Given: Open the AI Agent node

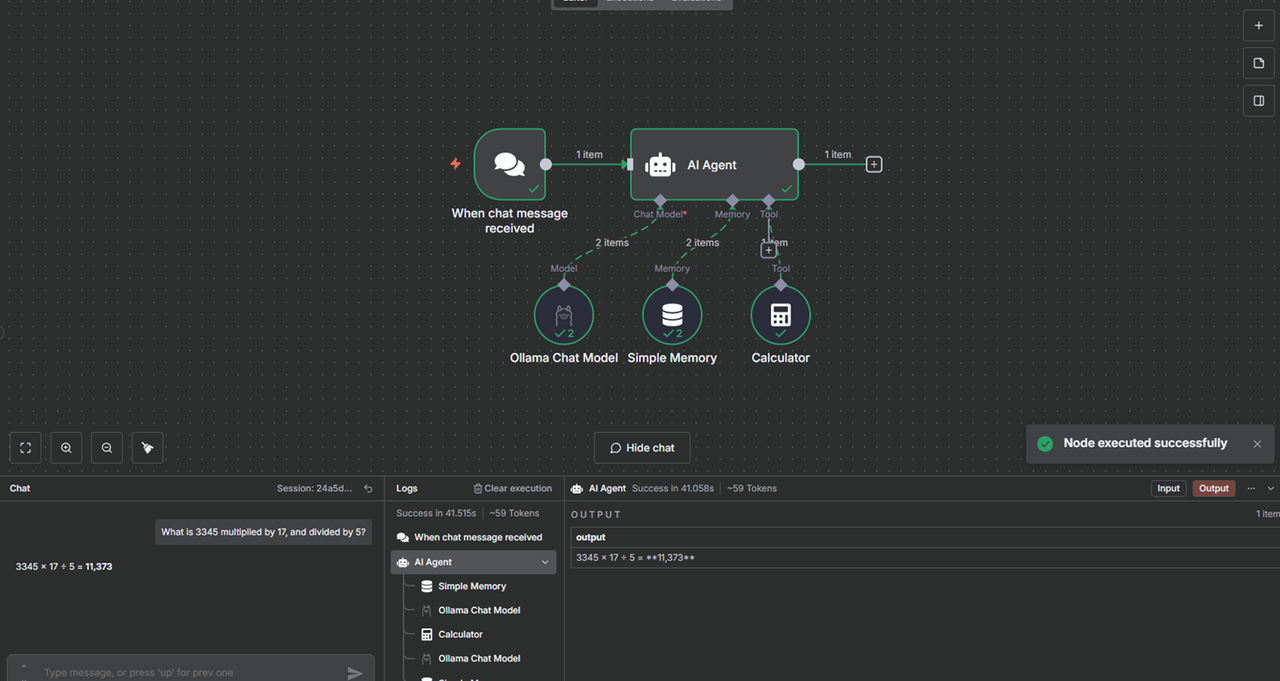Looking at the screenshot, I should (714, 163).
